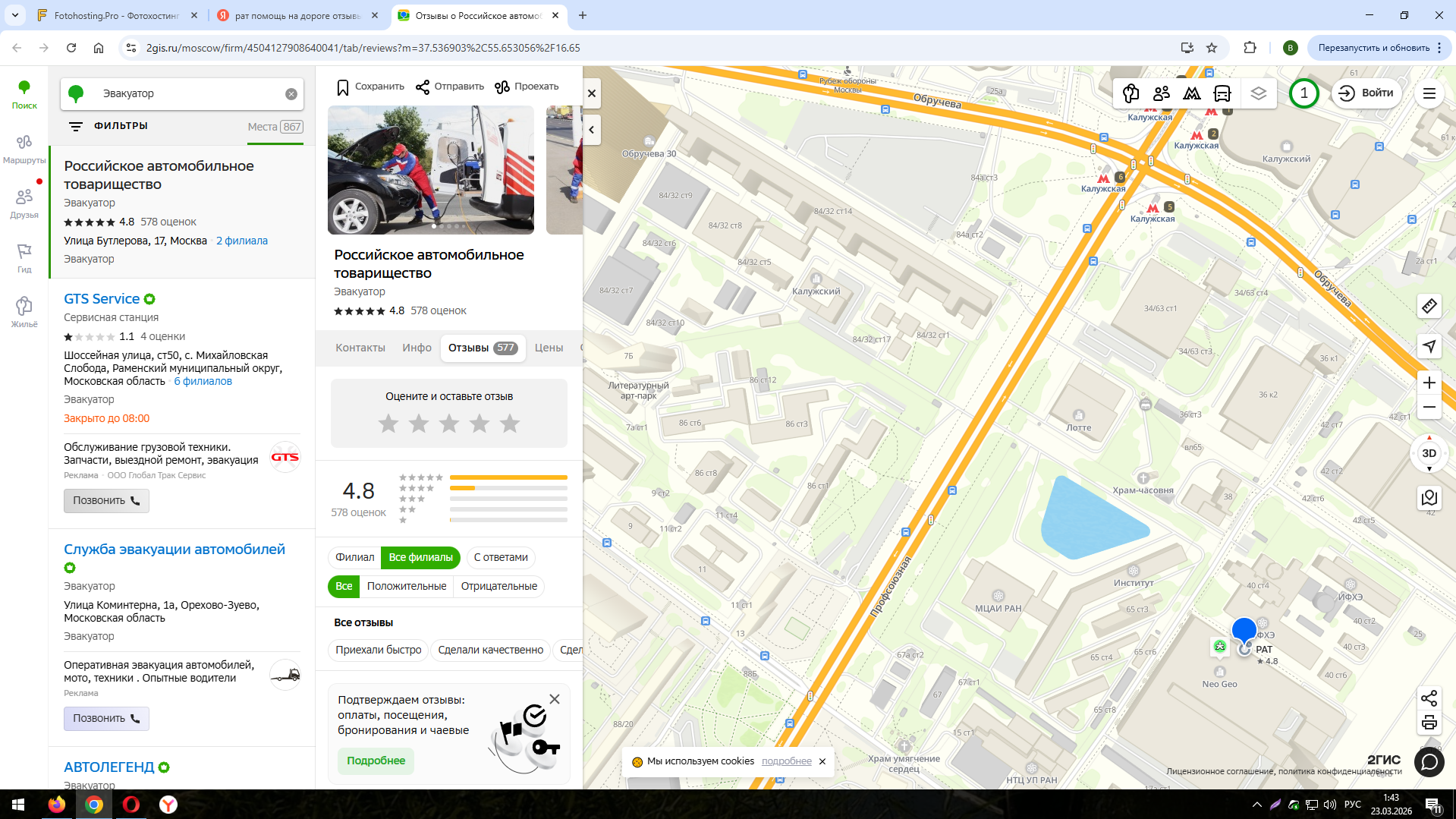This screenshot has height=819, width=1456.
Task: Show Все reviews
Action: [344, 586]
